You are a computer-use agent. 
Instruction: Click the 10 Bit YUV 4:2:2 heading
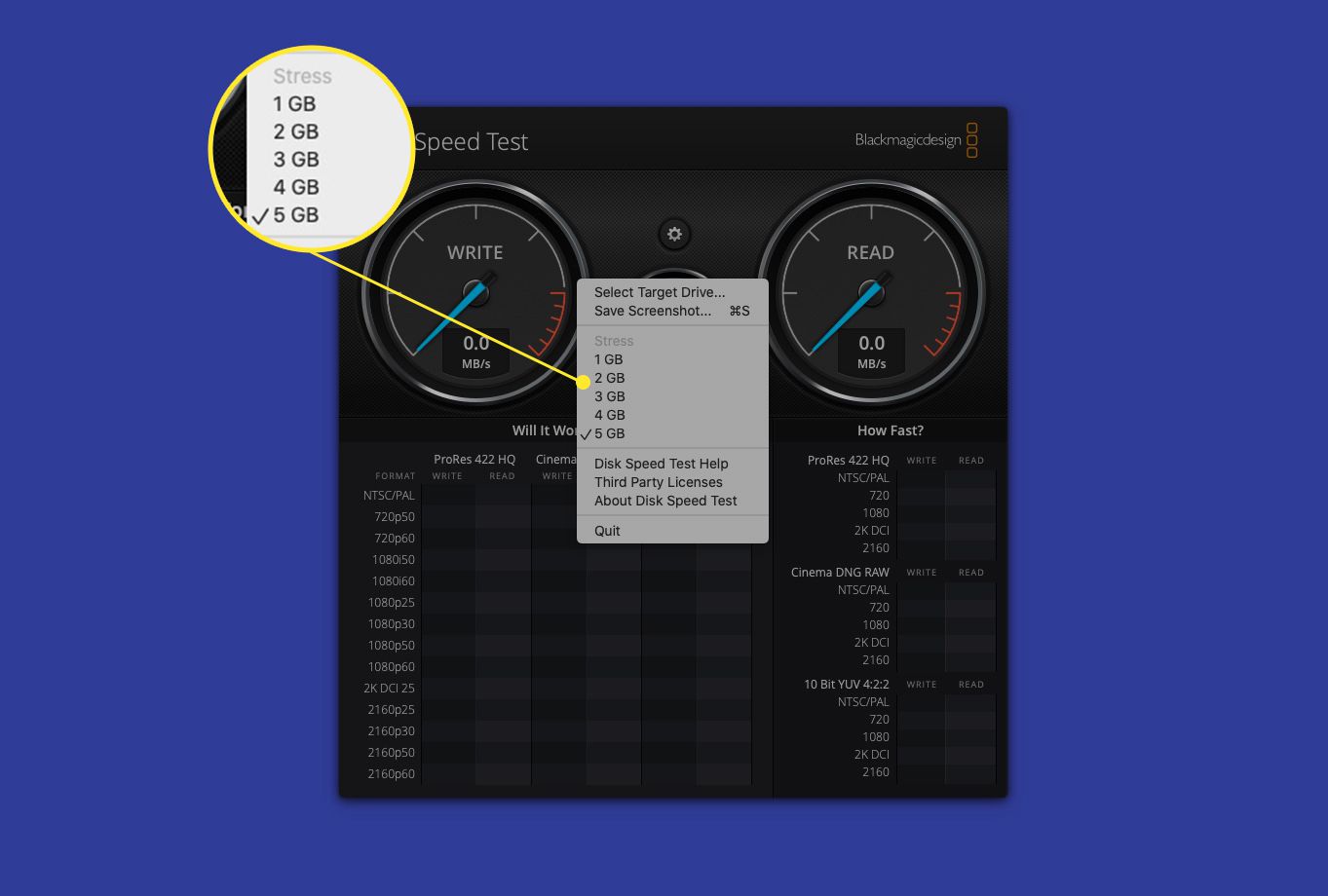tap(847, 684)
